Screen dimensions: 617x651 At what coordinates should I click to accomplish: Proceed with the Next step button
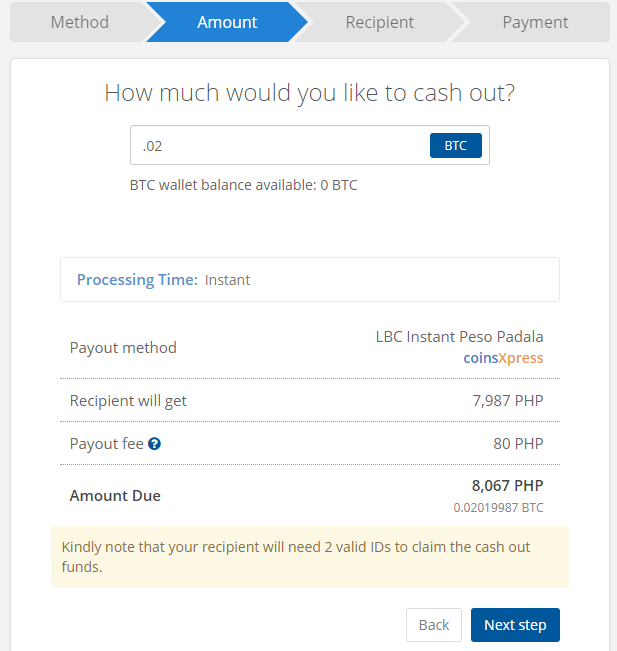515,625
